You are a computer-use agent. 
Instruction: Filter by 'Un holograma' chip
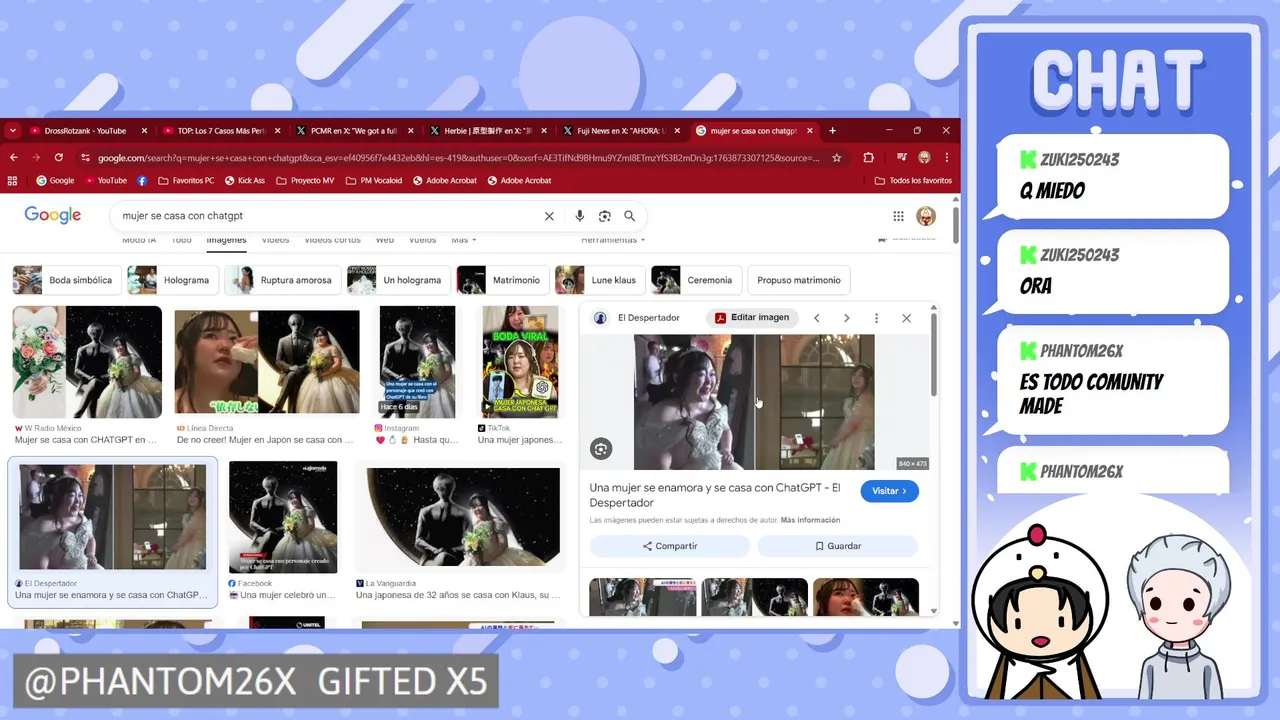click(398, 280)
